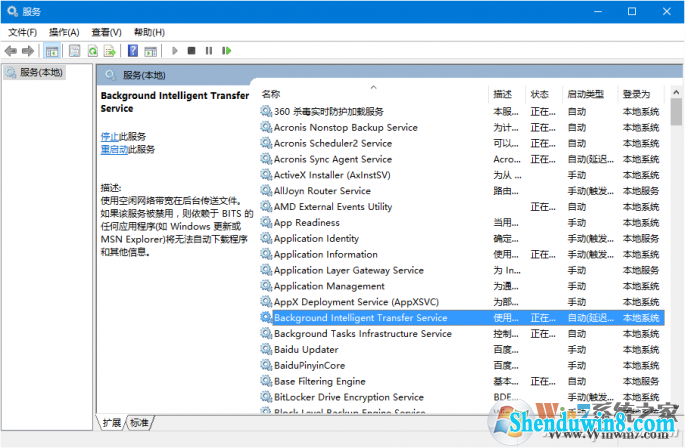The height and width of the screenshot is (448, 685).
Task: Click the vertical scrollbar thumb in services list
Action: coord(676,112)
